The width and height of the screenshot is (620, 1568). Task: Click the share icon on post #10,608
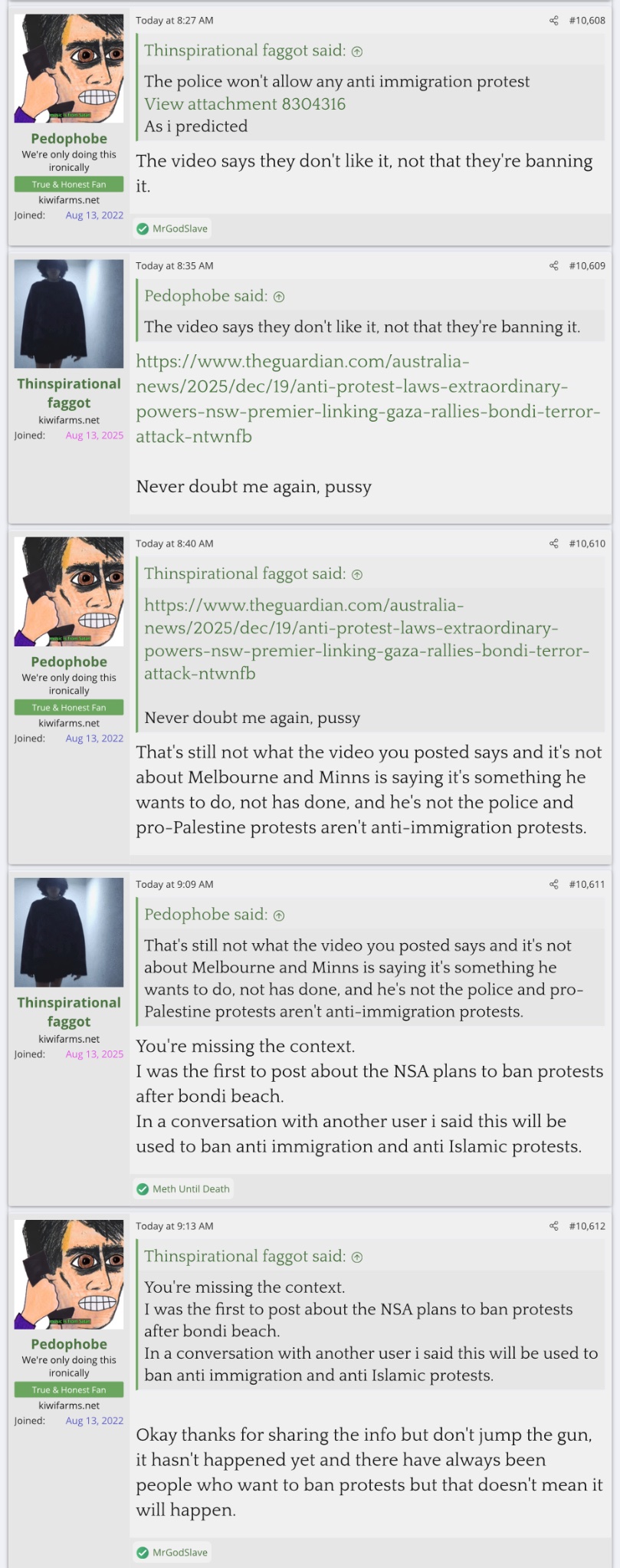[x=554, y=21]
